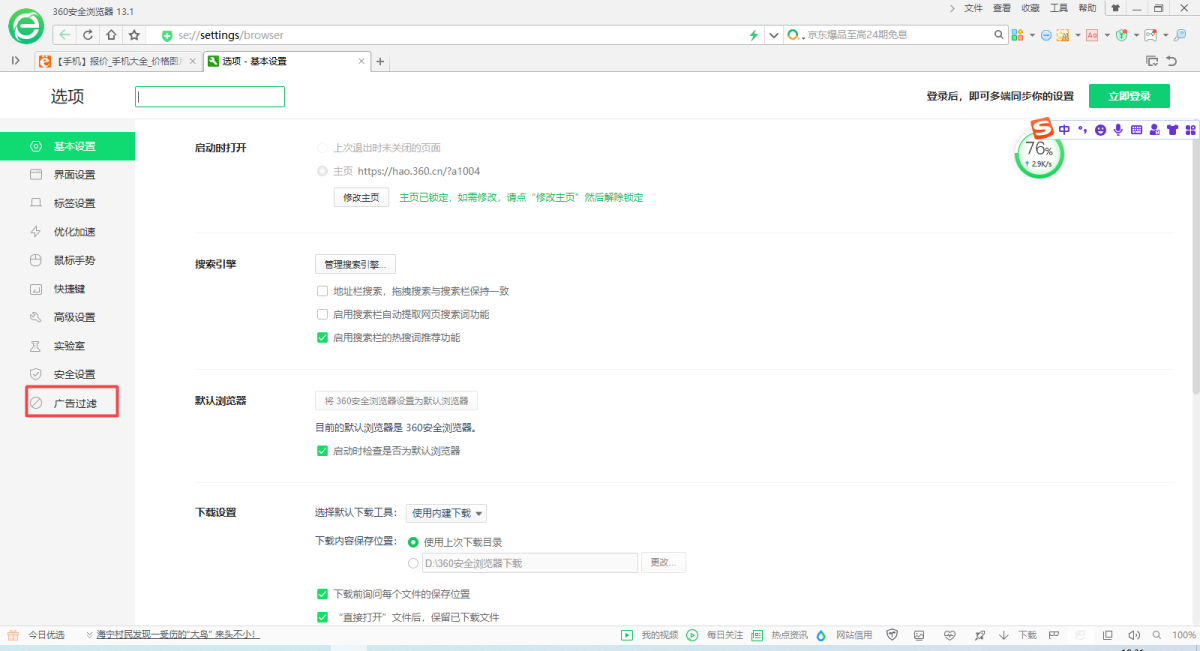Mute sound using the status bar speaker icon

(x=1133, y=635)
